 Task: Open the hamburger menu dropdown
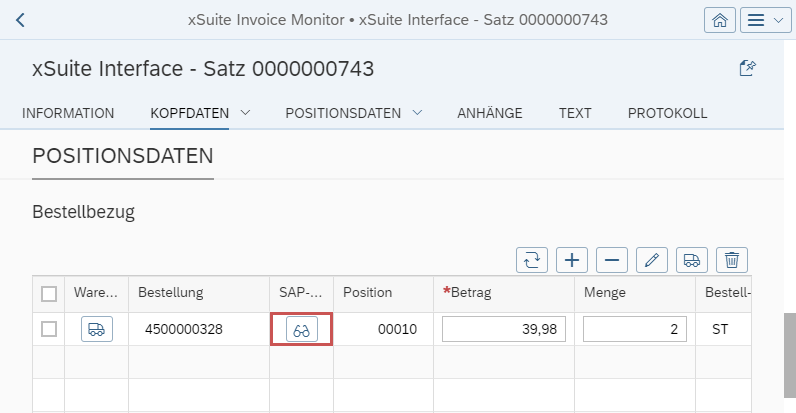766,20
